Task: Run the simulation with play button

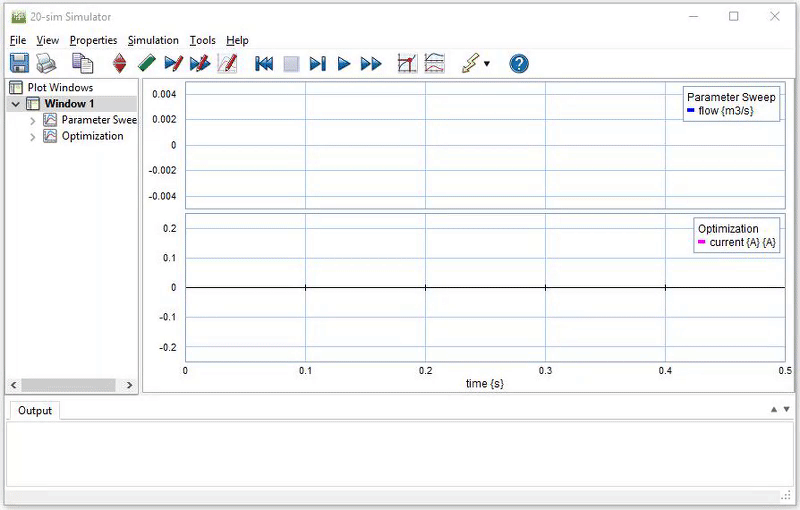Action: [344, 64]
